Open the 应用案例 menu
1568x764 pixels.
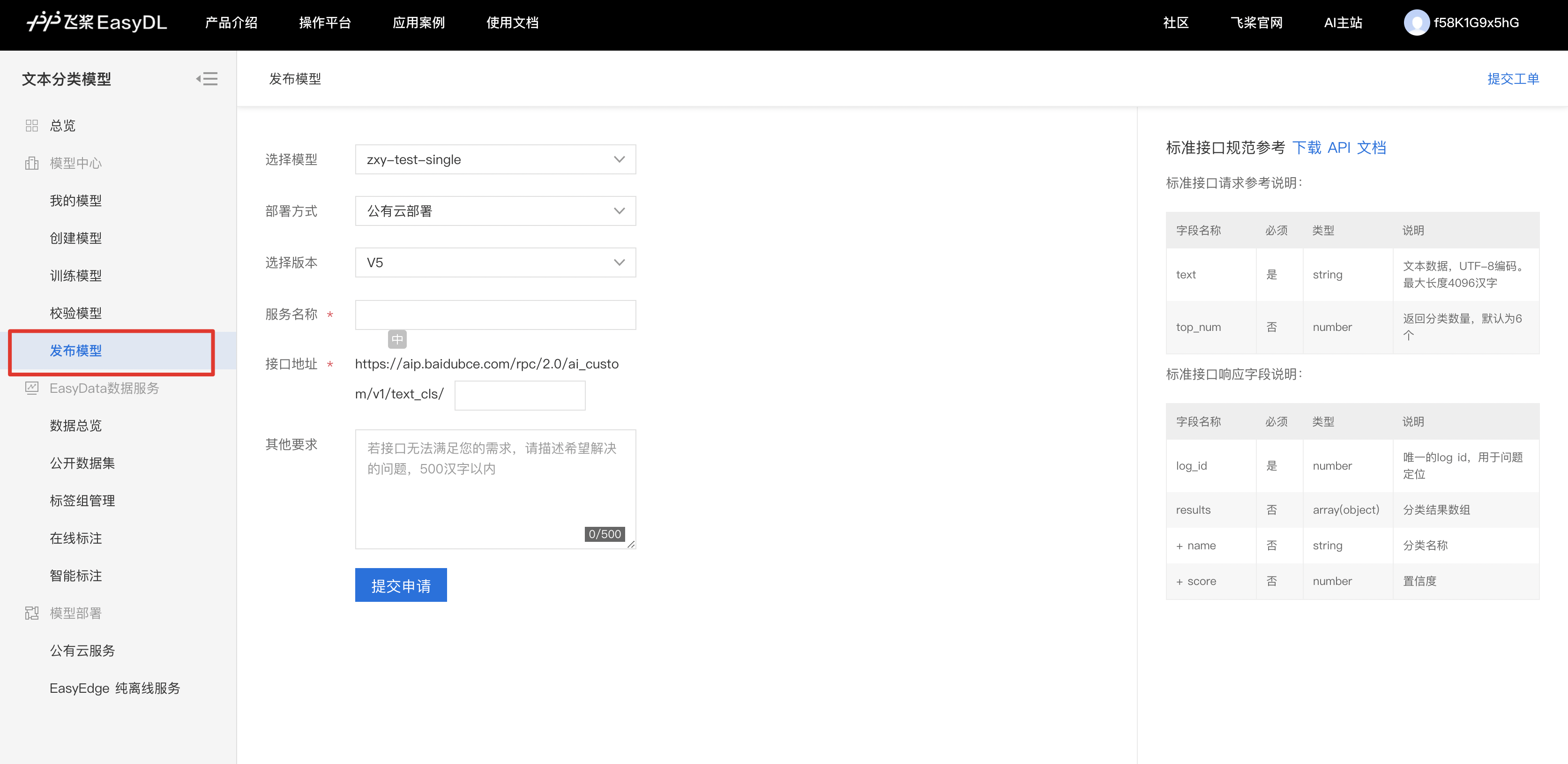(419, 23)
